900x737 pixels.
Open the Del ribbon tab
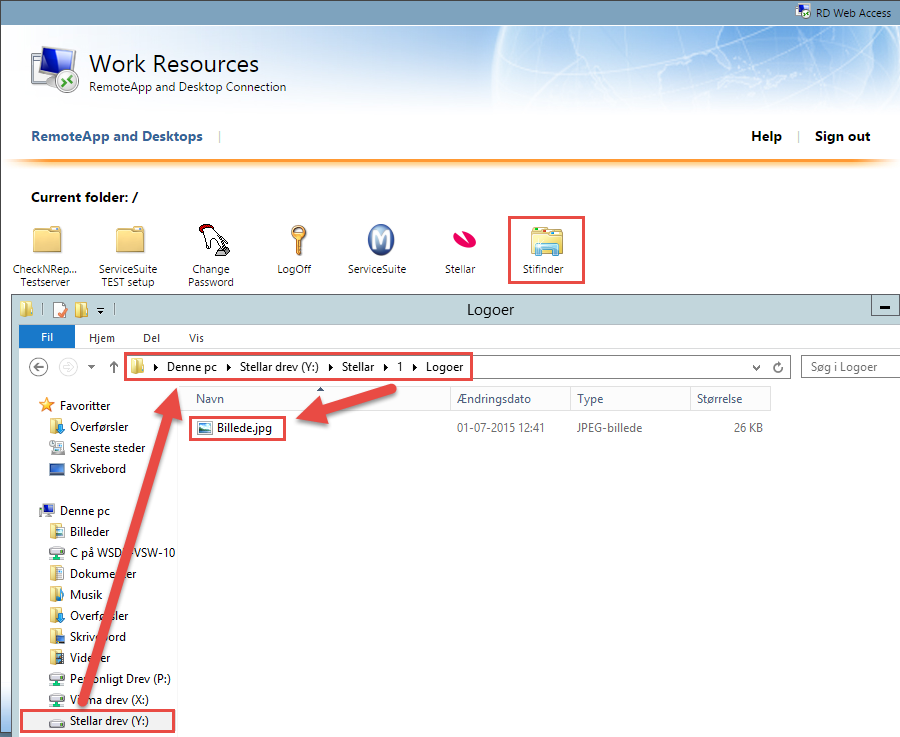coord(152,338)
